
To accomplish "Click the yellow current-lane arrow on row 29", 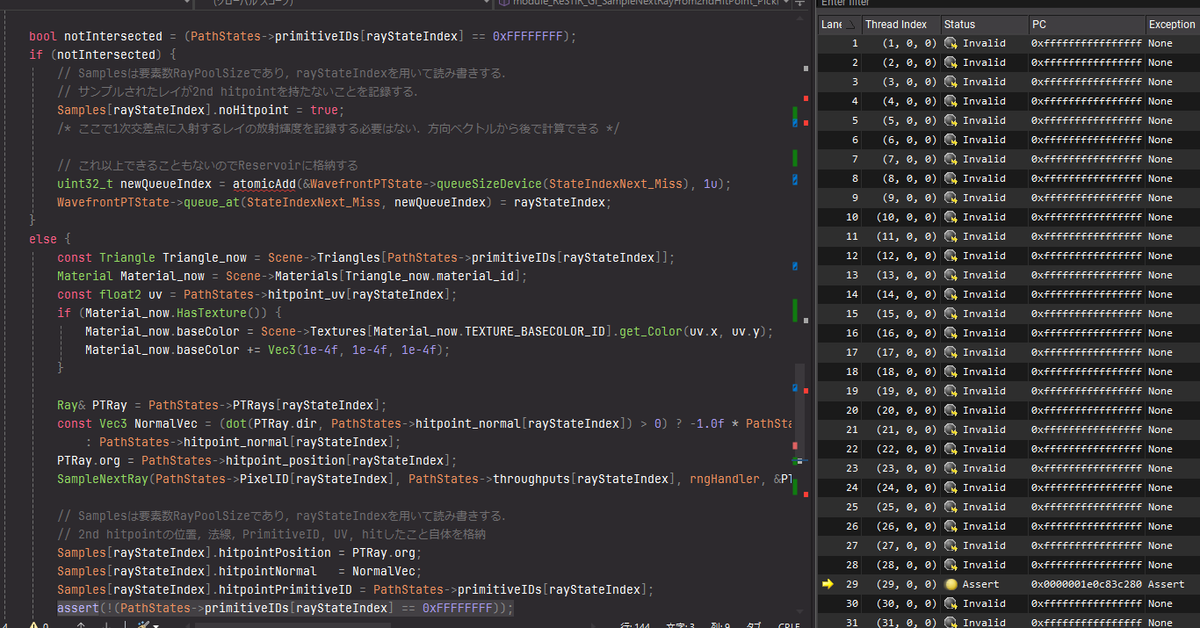I will [x=827, y=583].
